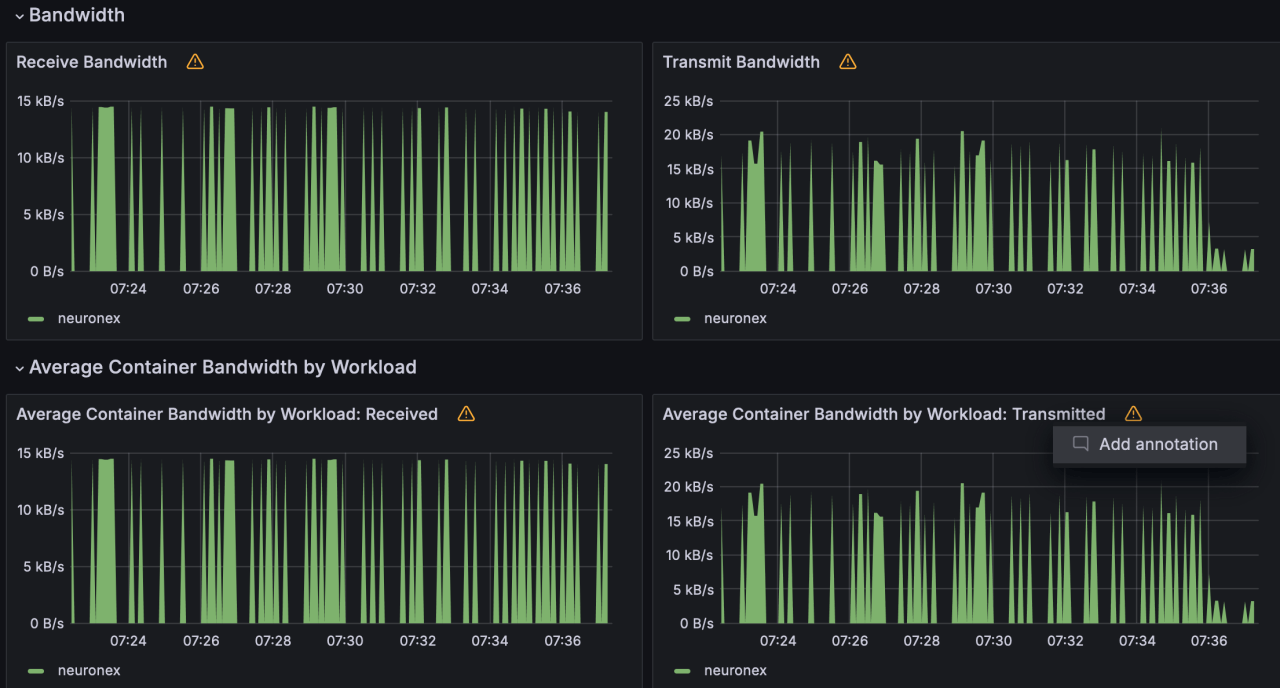The image size is (1280, 688).
Task: Click green neuronex color swatch in Transmit Bandwidth
Action: [x=683, y=319]
